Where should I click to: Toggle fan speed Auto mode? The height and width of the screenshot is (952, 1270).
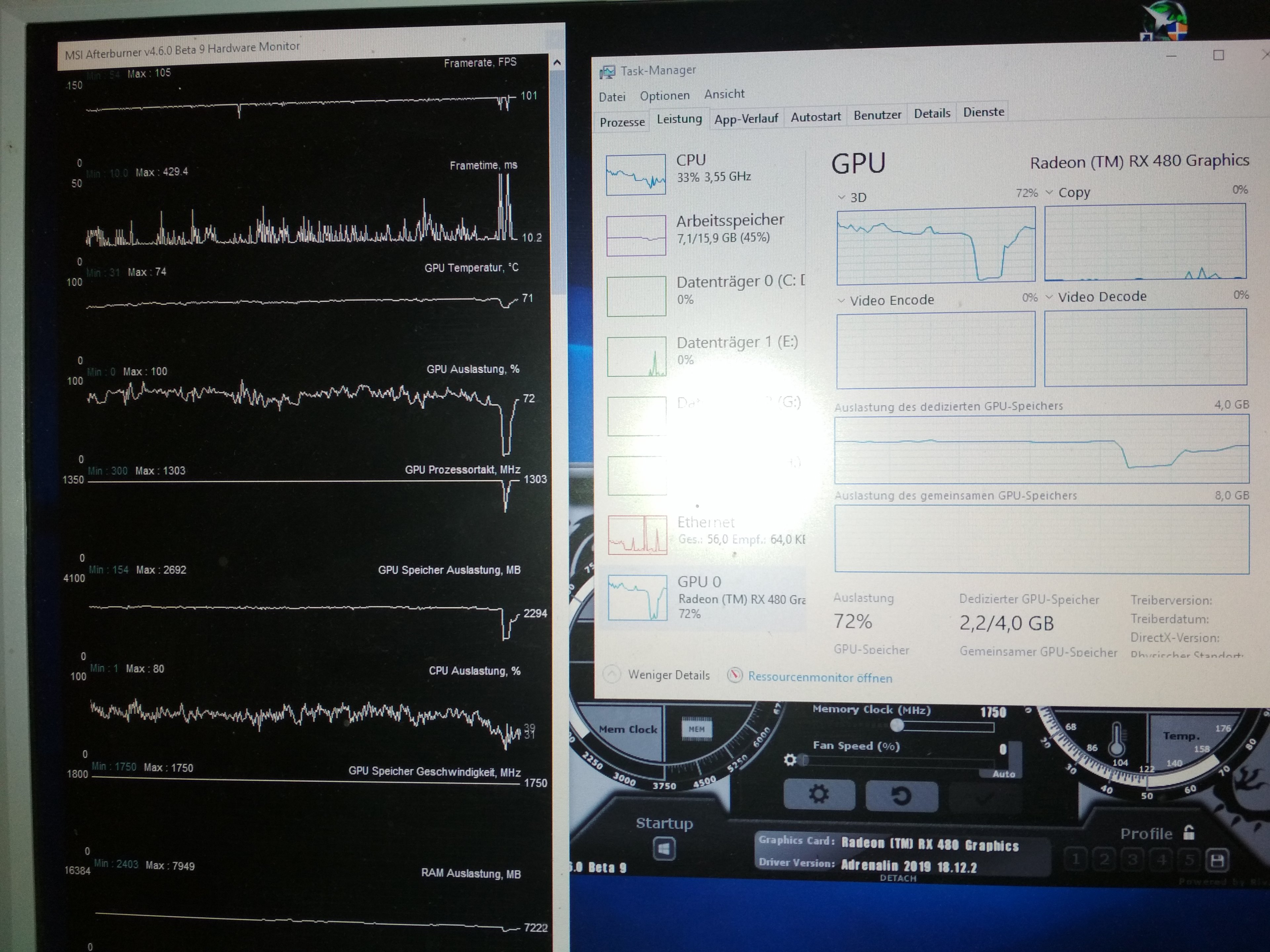(1004, 774)
